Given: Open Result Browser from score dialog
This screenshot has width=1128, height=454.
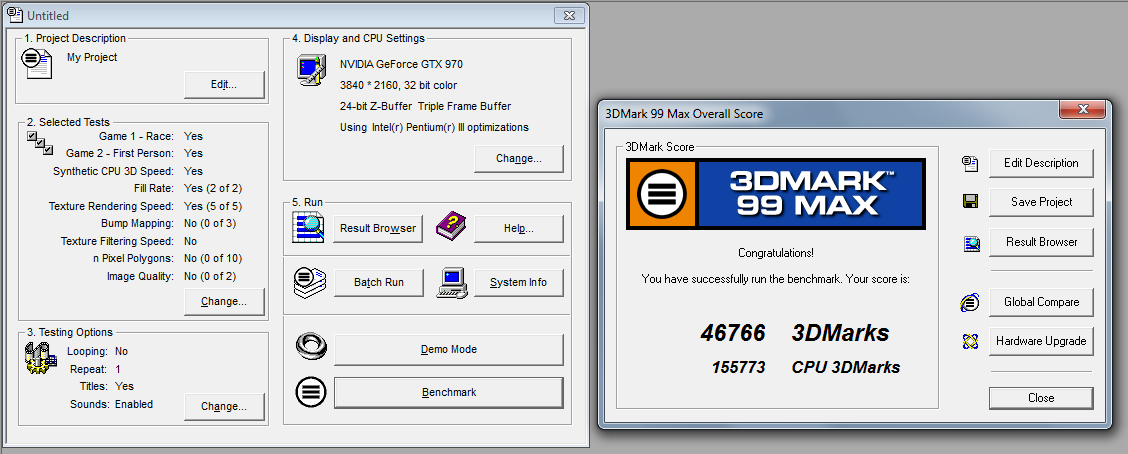Looking at the screenshot, I should (x=1041, y=242).
